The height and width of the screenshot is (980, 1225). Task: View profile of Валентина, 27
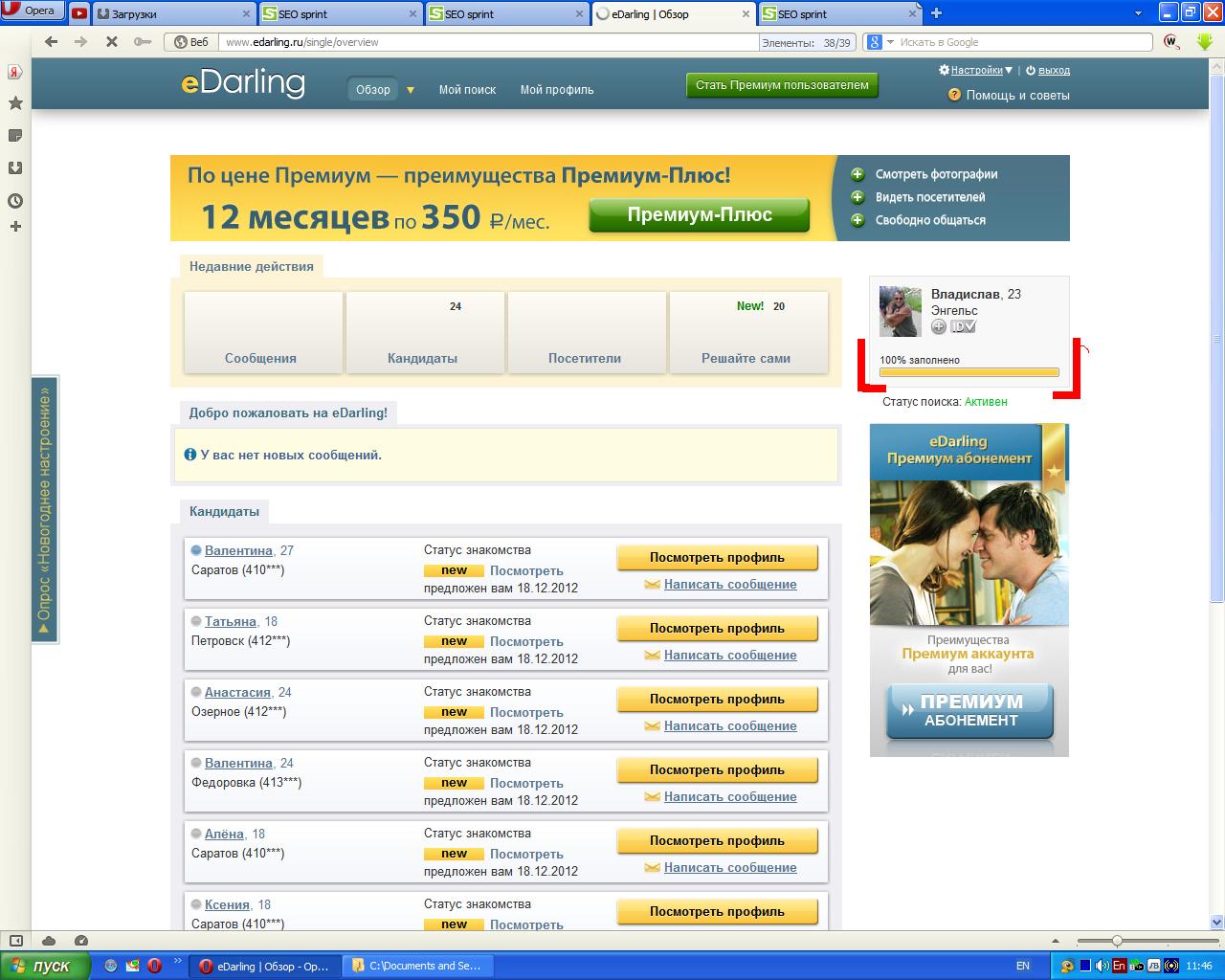pos(717,558)
